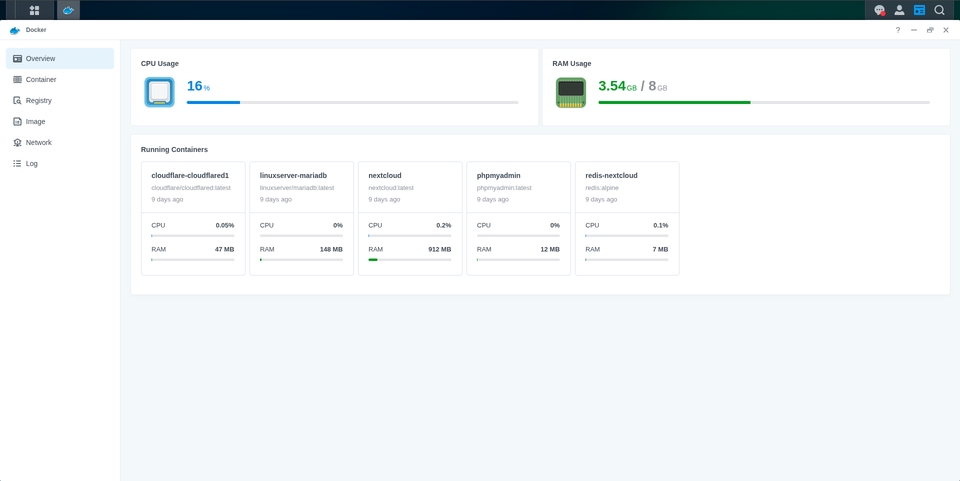
Task: Click the 7 MB RAM value
Action: (660, 250)
